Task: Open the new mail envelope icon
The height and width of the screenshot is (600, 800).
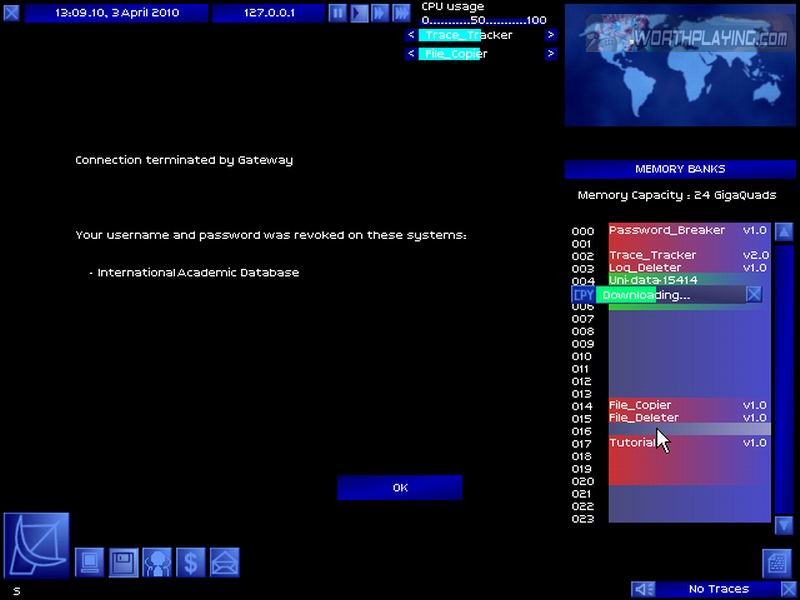Action: [x=224, y=562]
